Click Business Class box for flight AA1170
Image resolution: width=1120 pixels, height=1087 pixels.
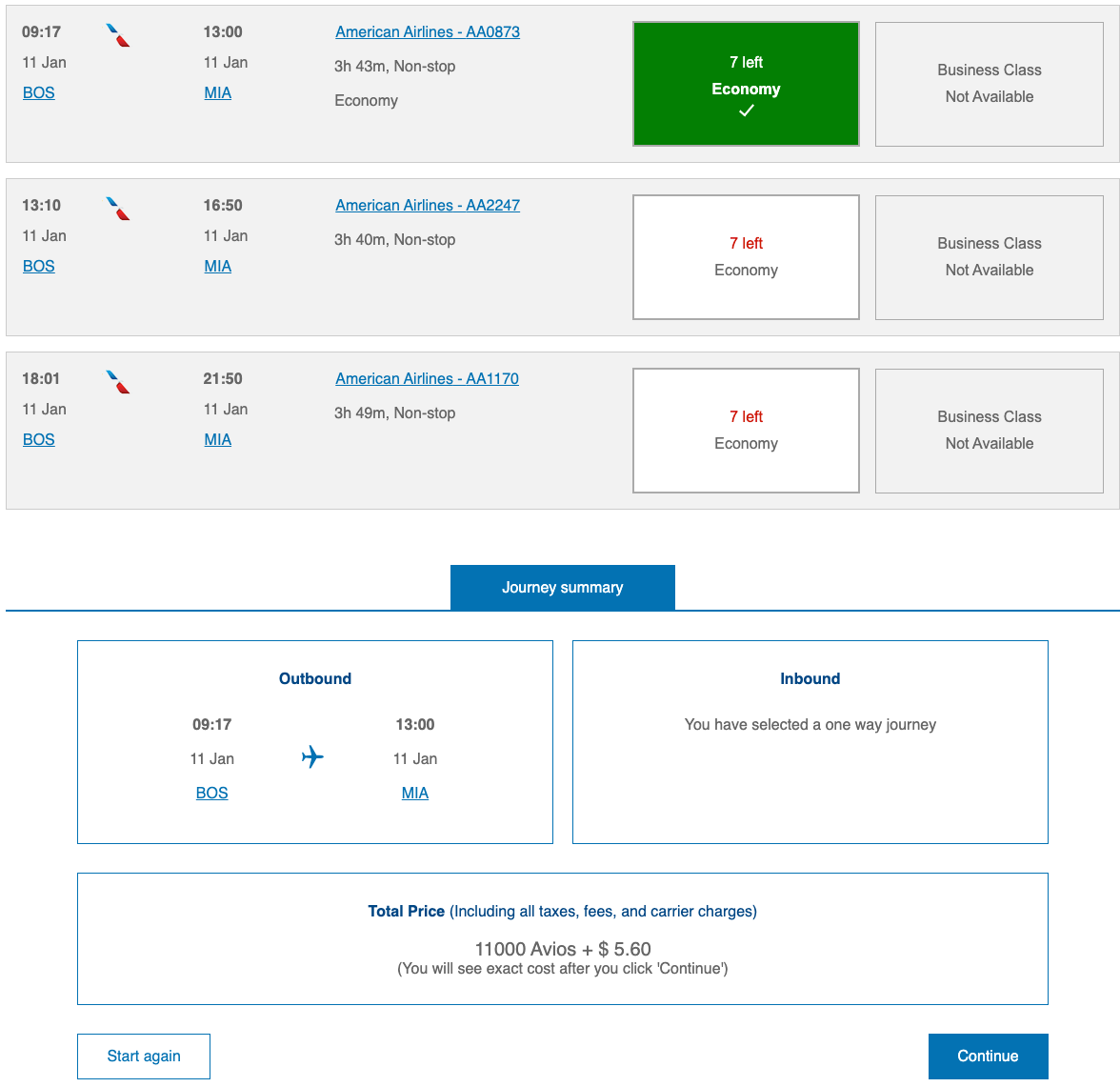tap(990, 431)
